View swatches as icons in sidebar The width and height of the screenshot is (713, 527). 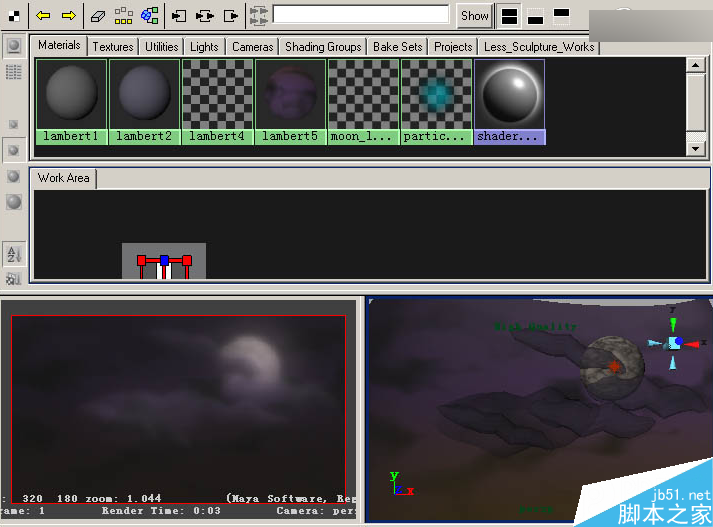pos(14,45)
